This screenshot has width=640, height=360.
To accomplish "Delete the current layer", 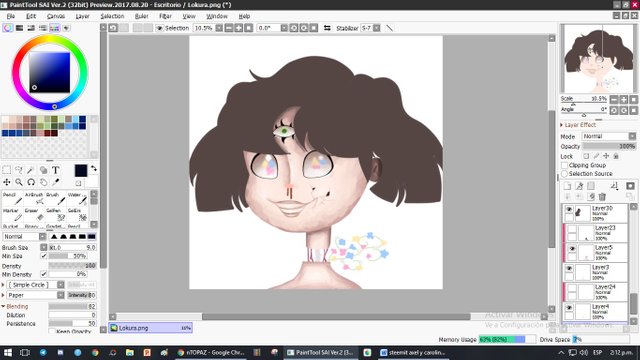I will (x=602, y=197).
